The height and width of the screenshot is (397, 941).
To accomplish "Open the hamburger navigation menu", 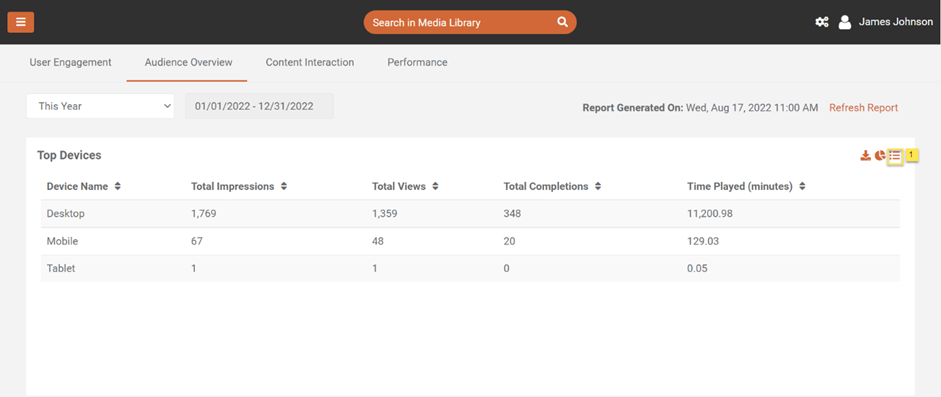I will pyautogui.click(x=20, y=22).
